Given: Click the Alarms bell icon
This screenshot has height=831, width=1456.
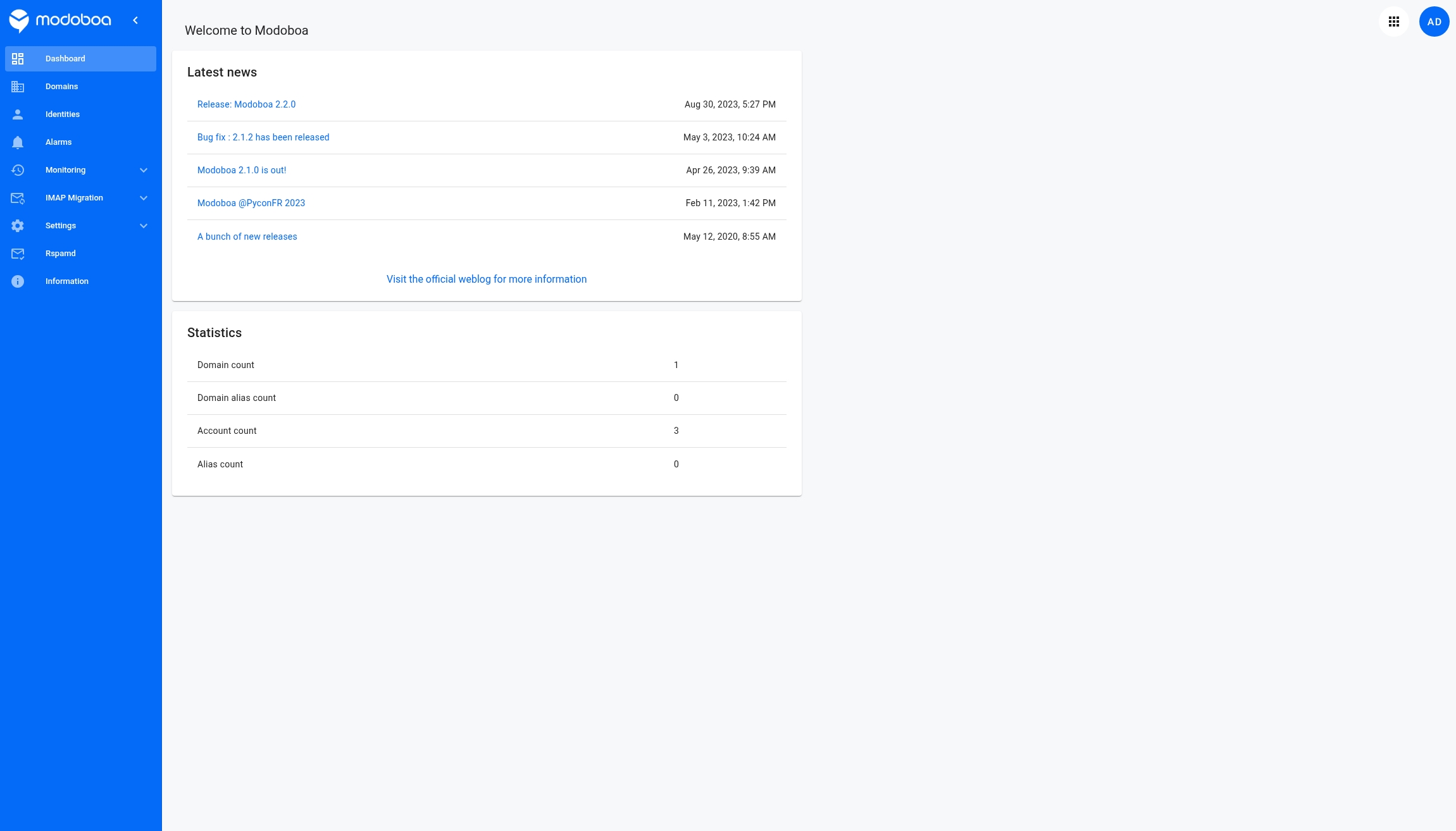Looking at the screenshot, I should [x=18, y=142].
